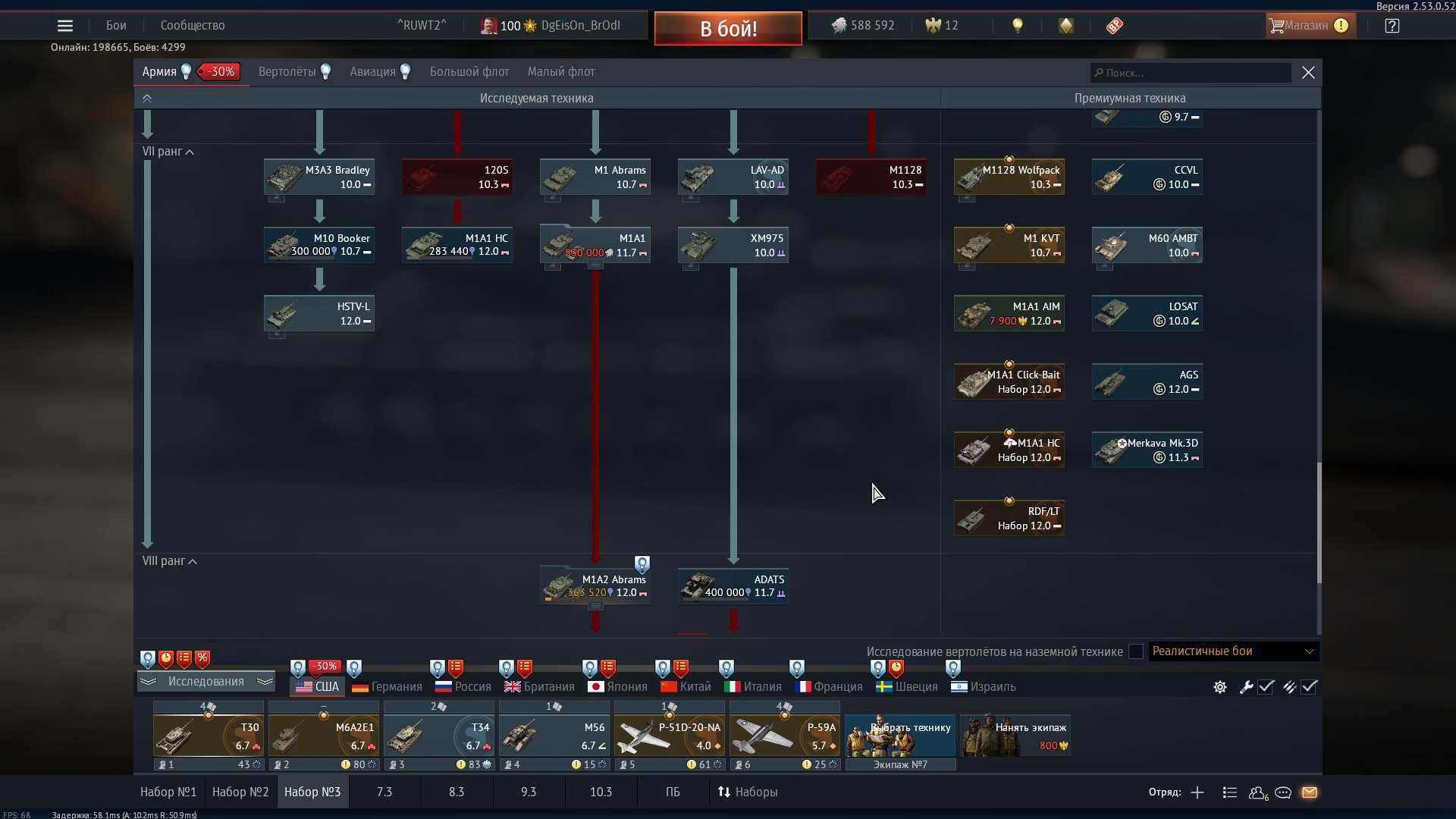Open the Battle Pass (BP) icon
The width and height of the screenshot is (1456, 819).
point(1113,25)
